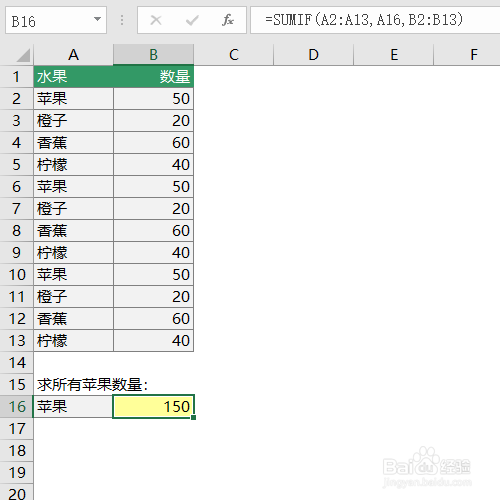
Task: Click cell B2 with value 50
Action: tap(153, 99)
